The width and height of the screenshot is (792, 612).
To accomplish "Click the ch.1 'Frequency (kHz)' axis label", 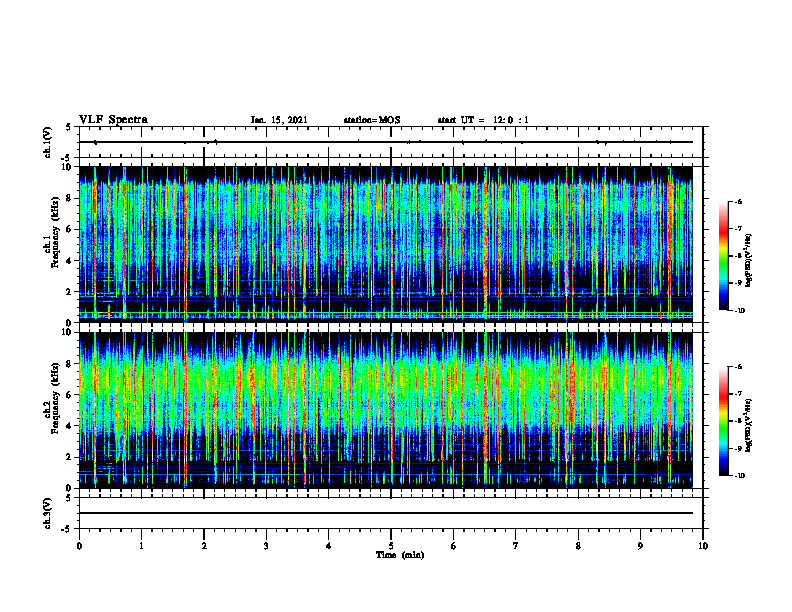I will coord(55,232).
